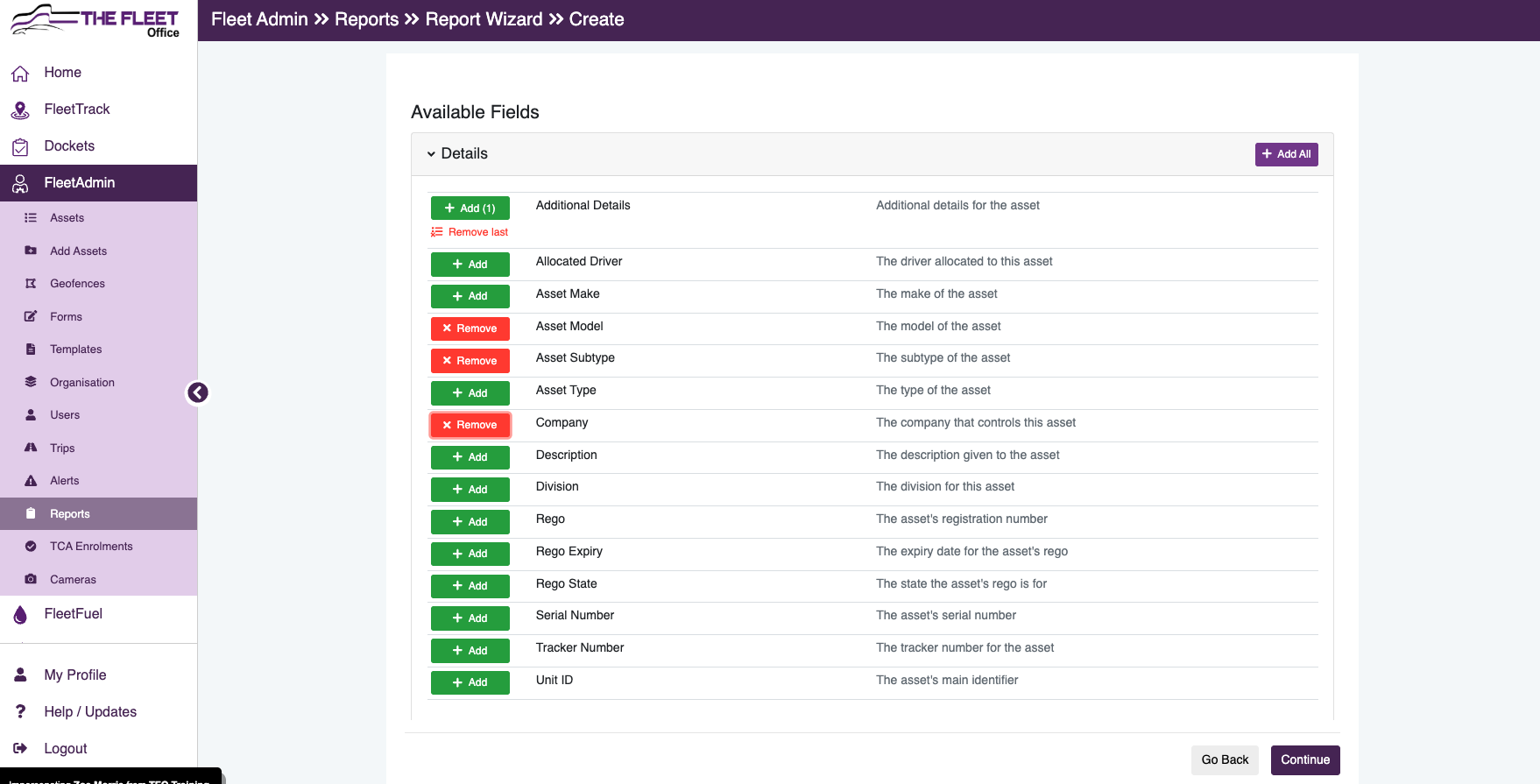Remove the Company field from report
This screenshot has height=784, width=1540.
470,425
